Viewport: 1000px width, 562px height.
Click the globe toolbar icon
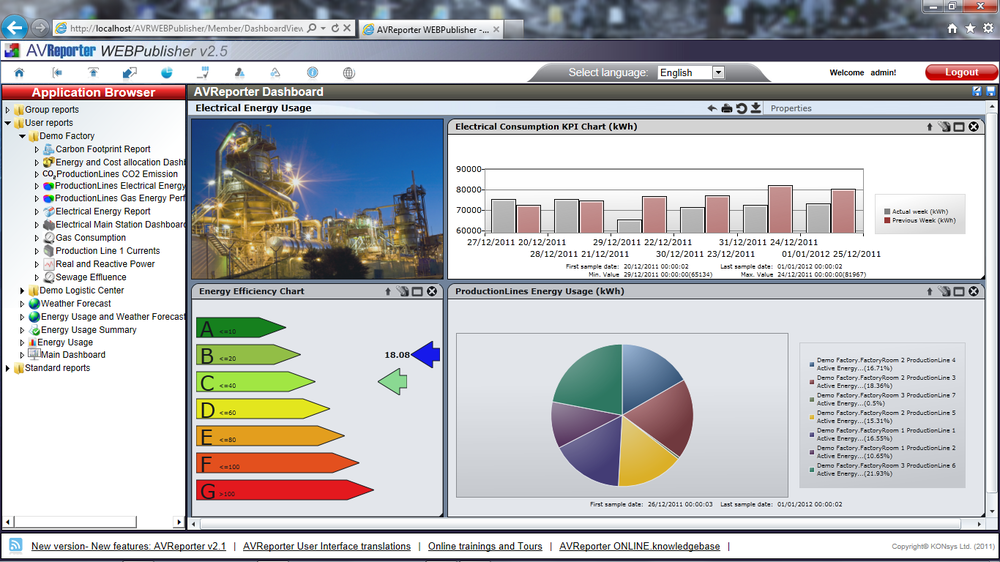click(x=348, y=73)
